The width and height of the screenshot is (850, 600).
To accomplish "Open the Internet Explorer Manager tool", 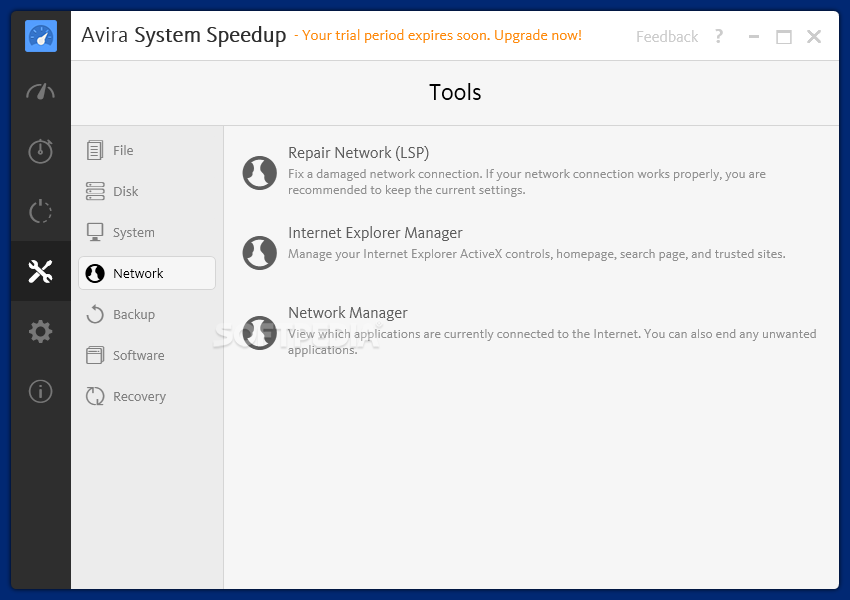I will [375, 233].
